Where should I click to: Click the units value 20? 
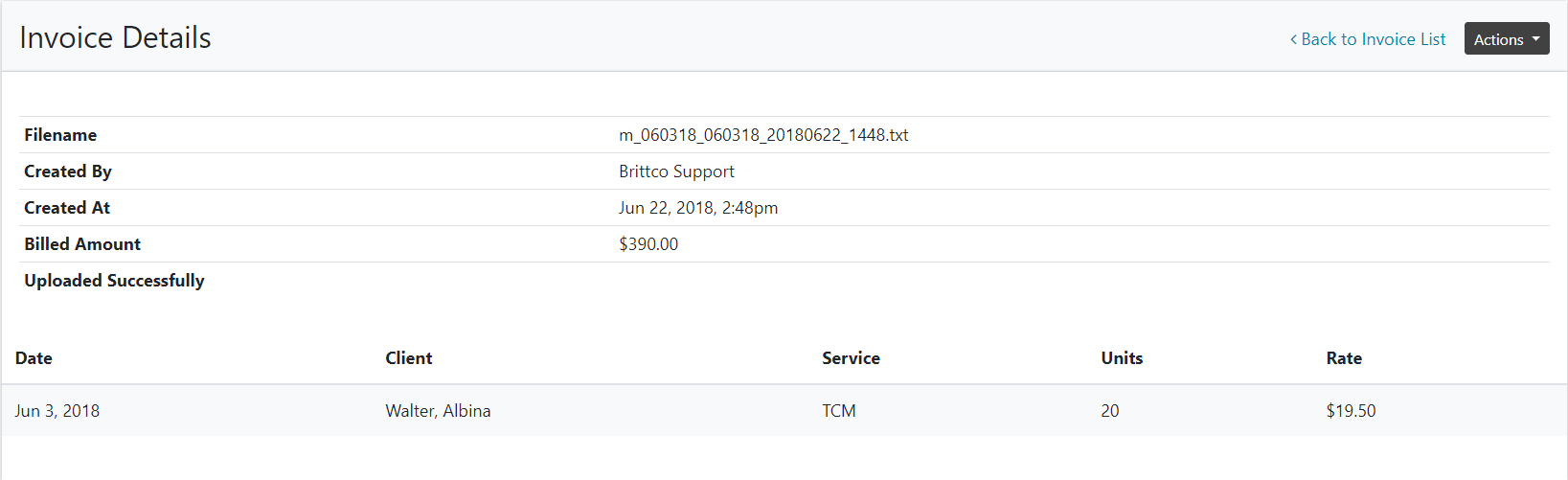(x=1110, y=411)
